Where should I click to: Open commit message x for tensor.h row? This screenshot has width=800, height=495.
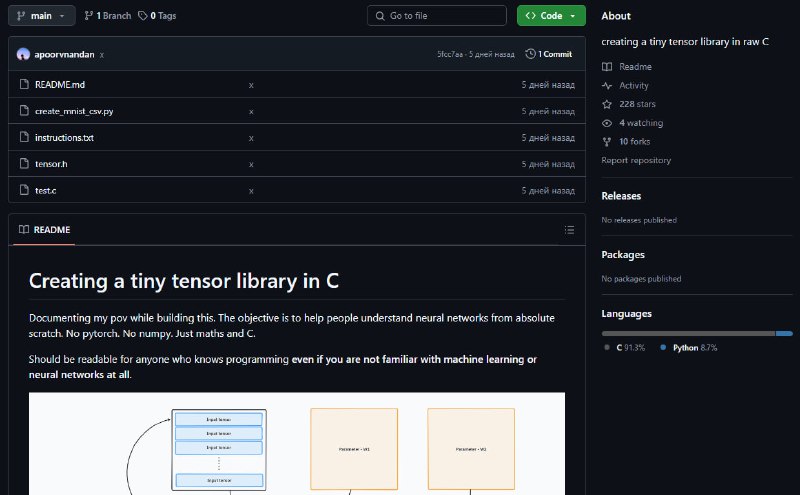[251, 164]
